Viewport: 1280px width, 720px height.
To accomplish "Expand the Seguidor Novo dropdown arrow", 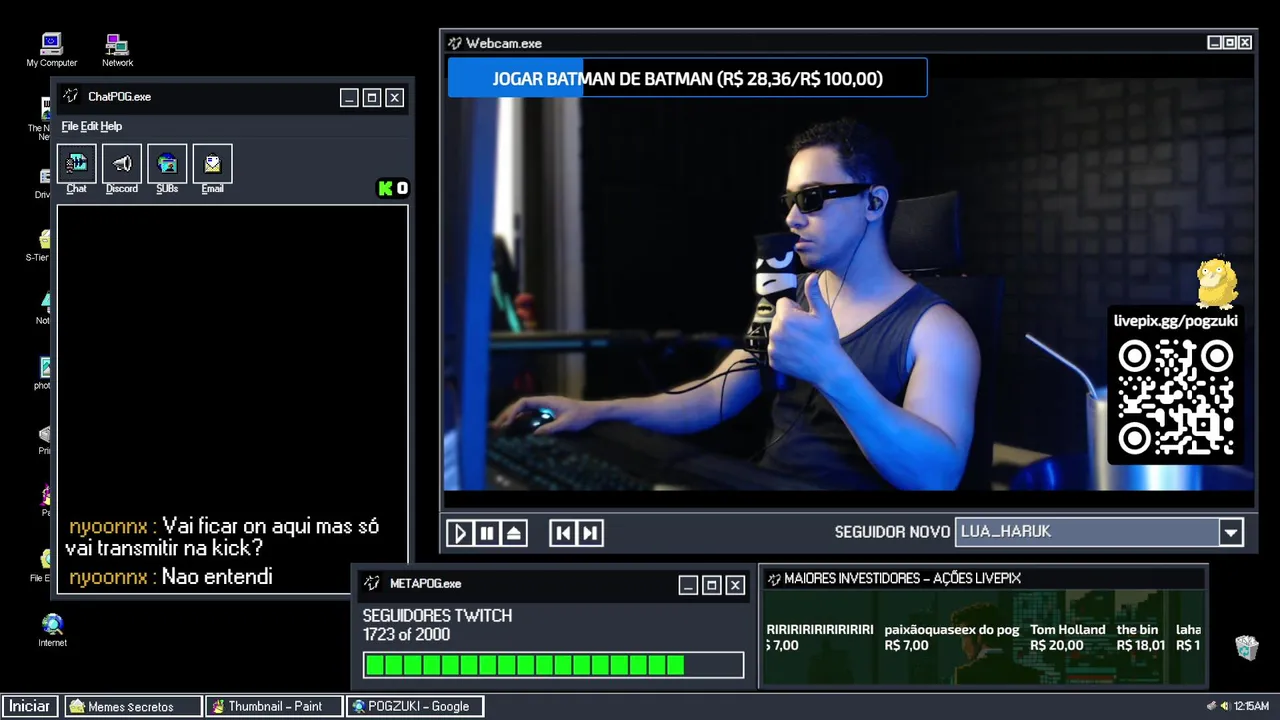I will point(1231,532).
